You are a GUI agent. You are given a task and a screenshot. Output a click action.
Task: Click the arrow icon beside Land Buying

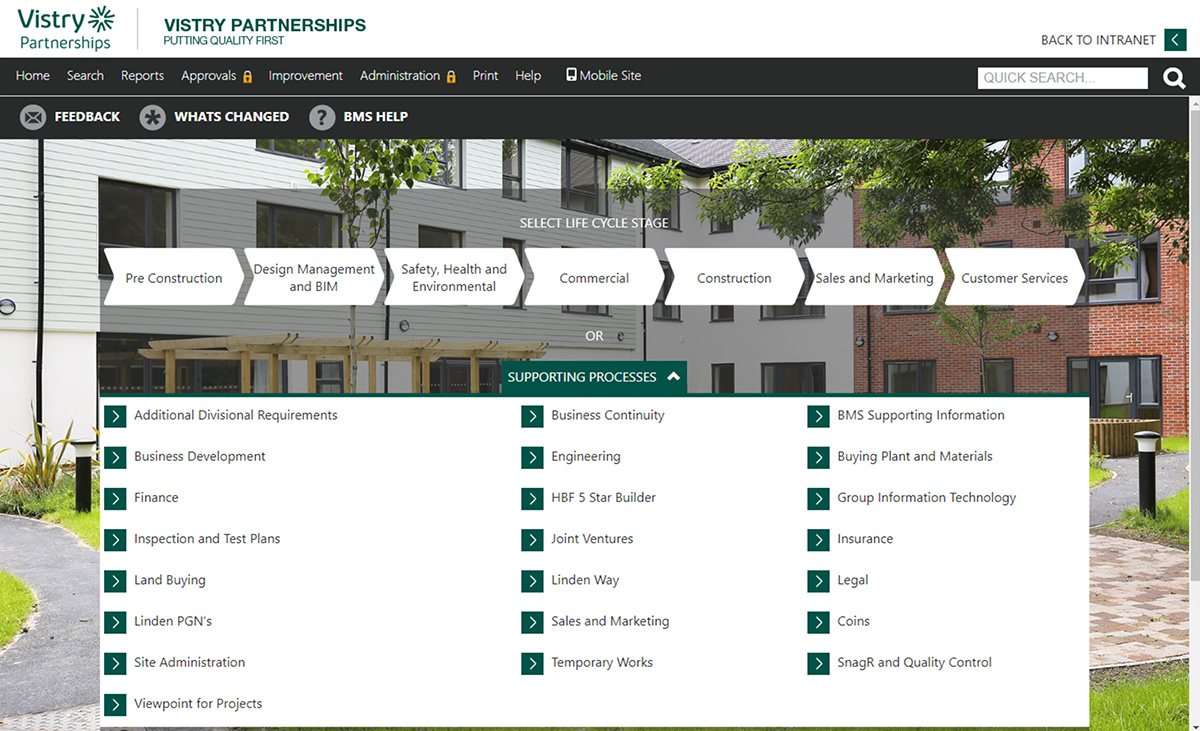[x=115, y=580]
